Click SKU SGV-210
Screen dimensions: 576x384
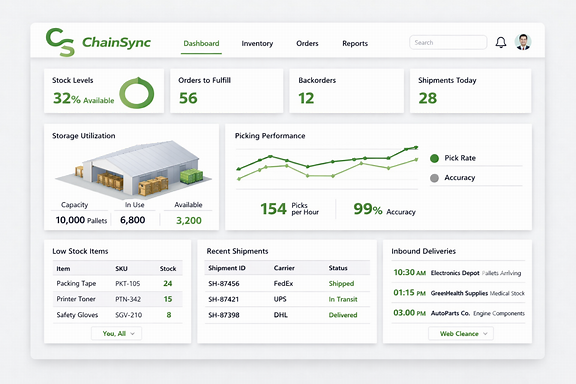pyautogui.click(x=129, y=315)
